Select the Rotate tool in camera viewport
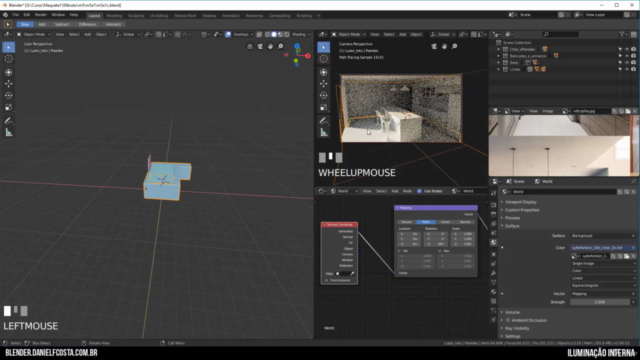The height and width of the screenshot is (360, 640). (324, 96)
